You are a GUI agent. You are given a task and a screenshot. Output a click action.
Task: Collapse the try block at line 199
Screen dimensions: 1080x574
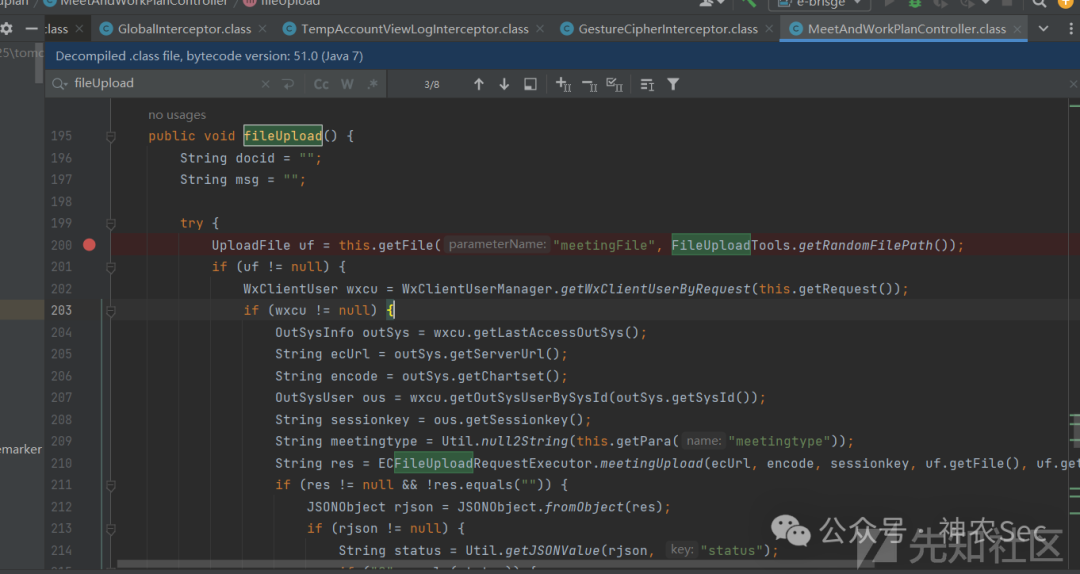[111, 223]
